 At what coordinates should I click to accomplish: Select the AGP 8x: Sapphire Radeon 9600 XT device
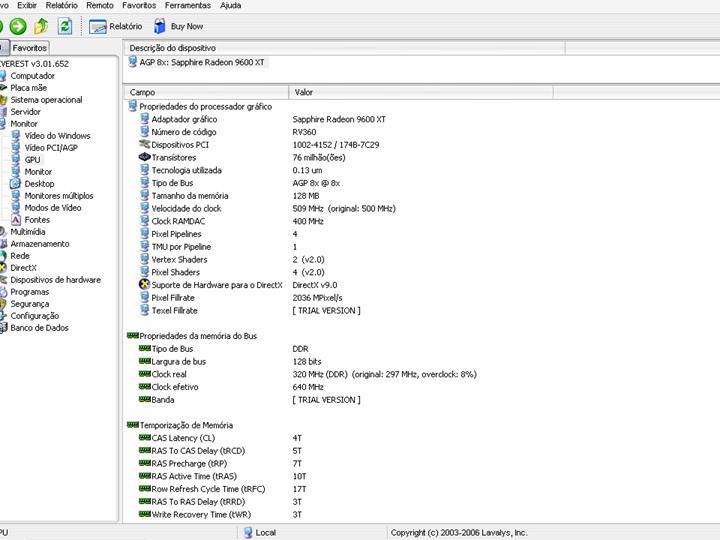pyautogui.click(x=197, y=62)
